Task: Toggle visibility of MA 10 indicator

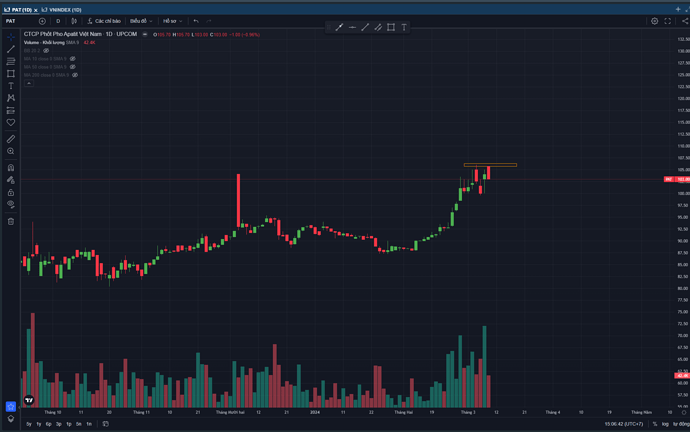Action: [x=73, y=59]
